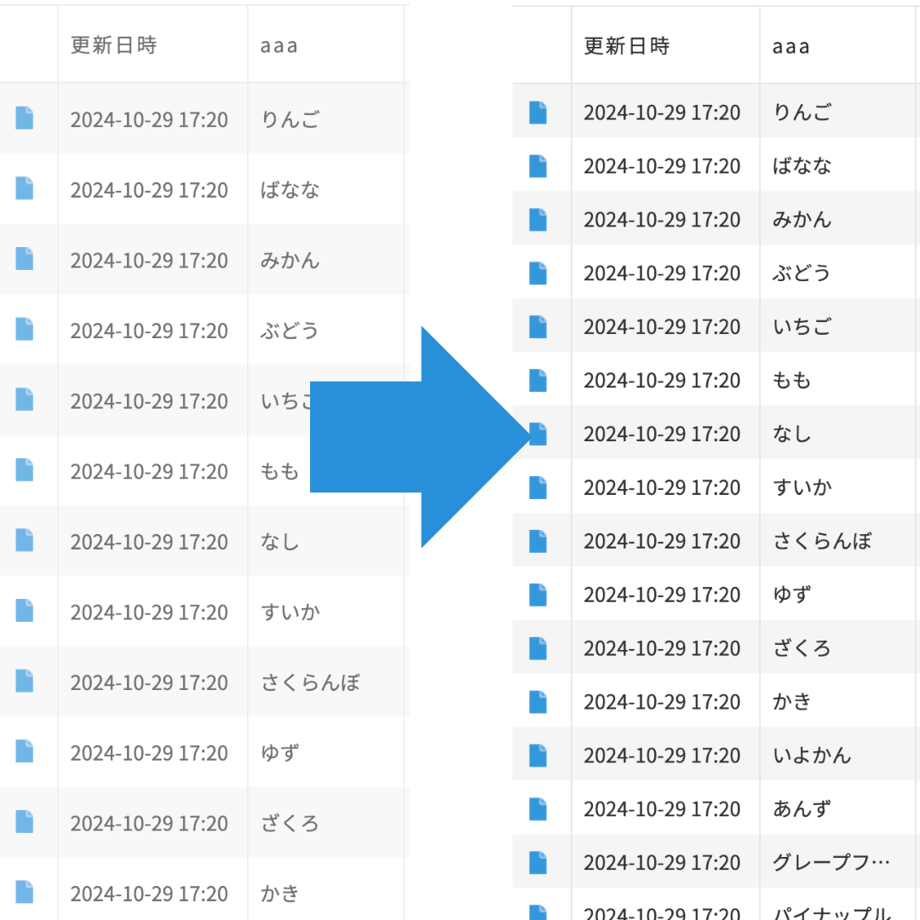The height and width of the screenshot is (920, 920).
Task: Click the すいか file icon in left table
Action: [24, 611]
